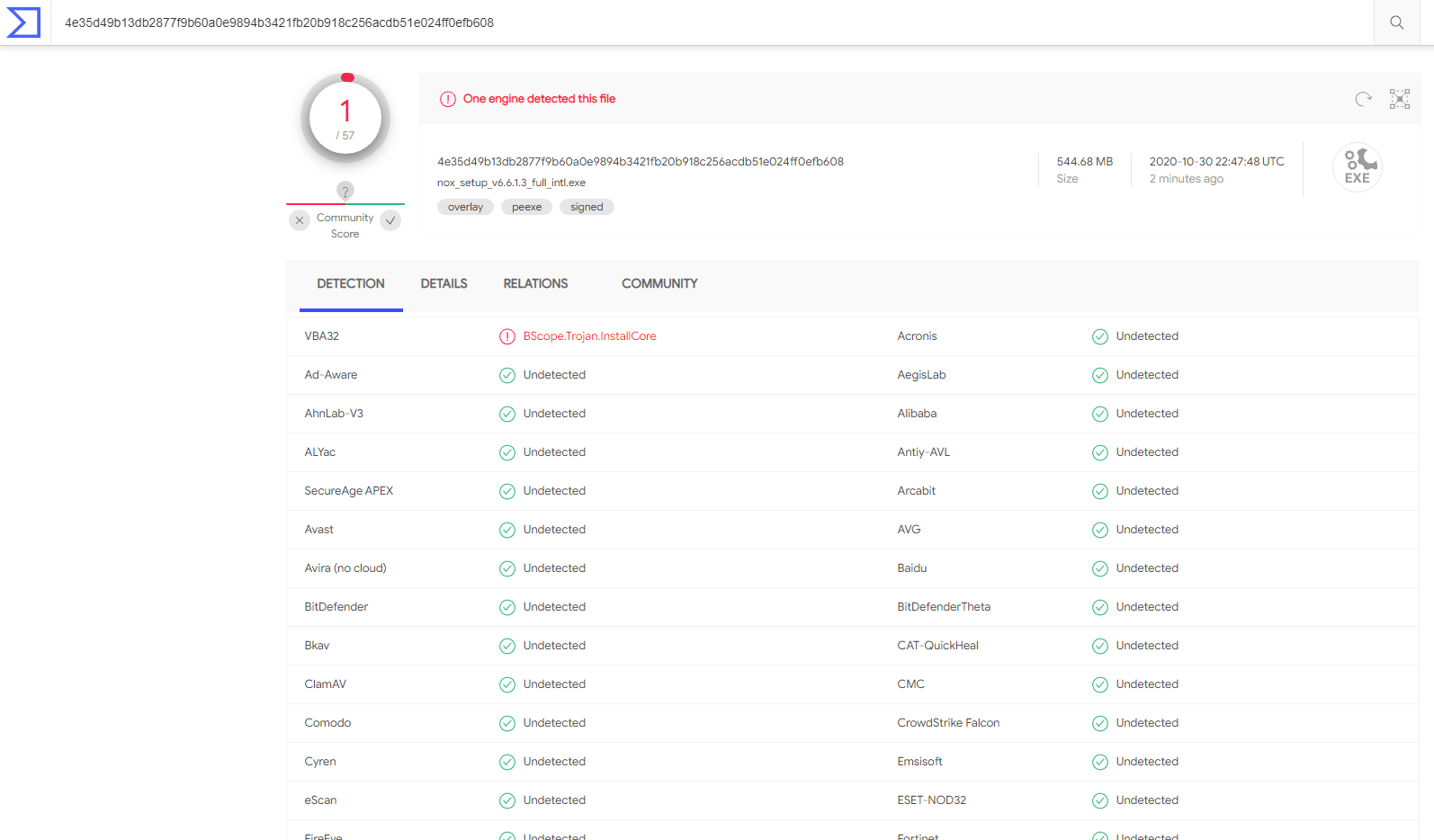Click the Comodo undetected check icon
1434x840 pixels.
(x=507, y=723)
